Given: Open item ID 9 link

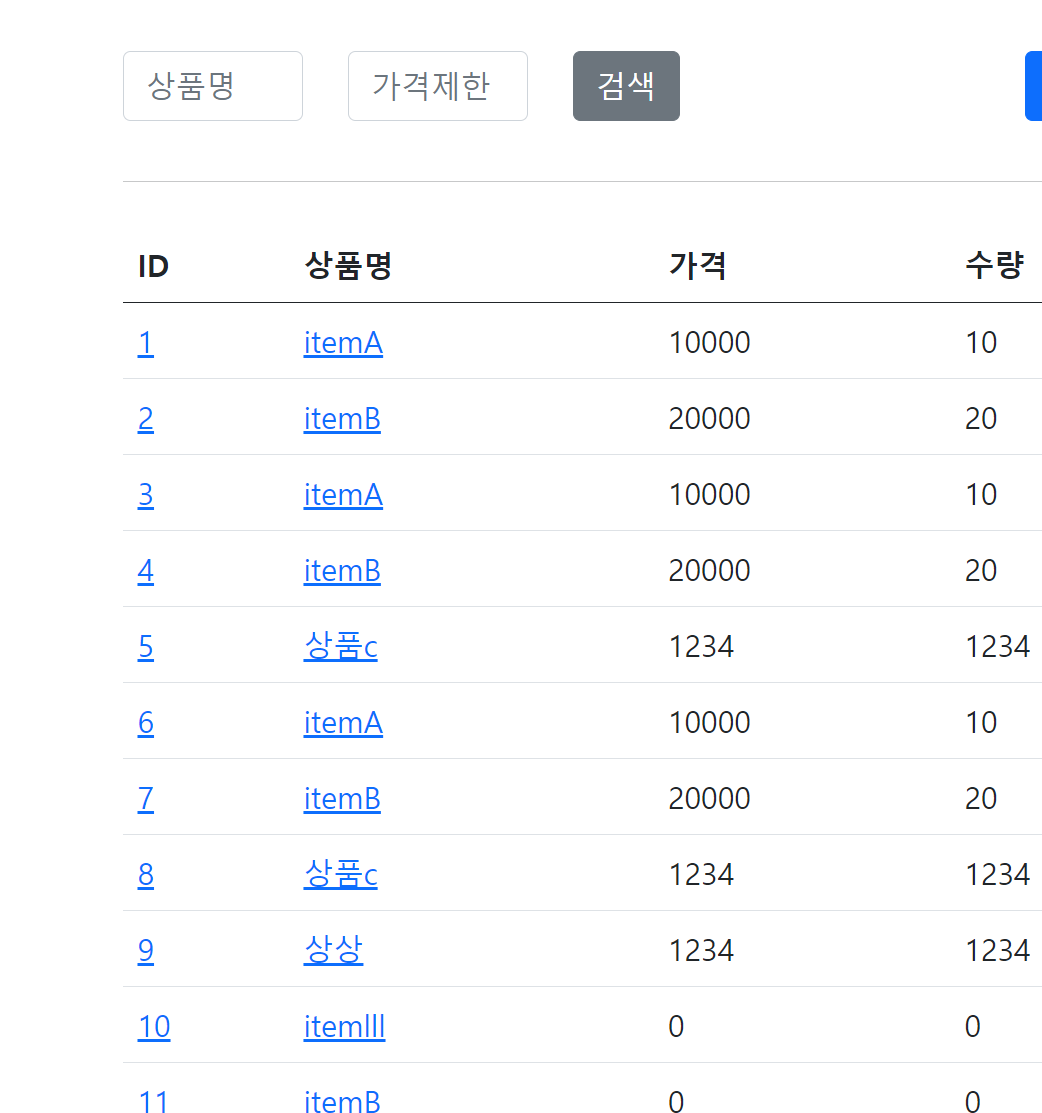Looking at the screenshot, I should pyautogui.click(x=146, y=950).
